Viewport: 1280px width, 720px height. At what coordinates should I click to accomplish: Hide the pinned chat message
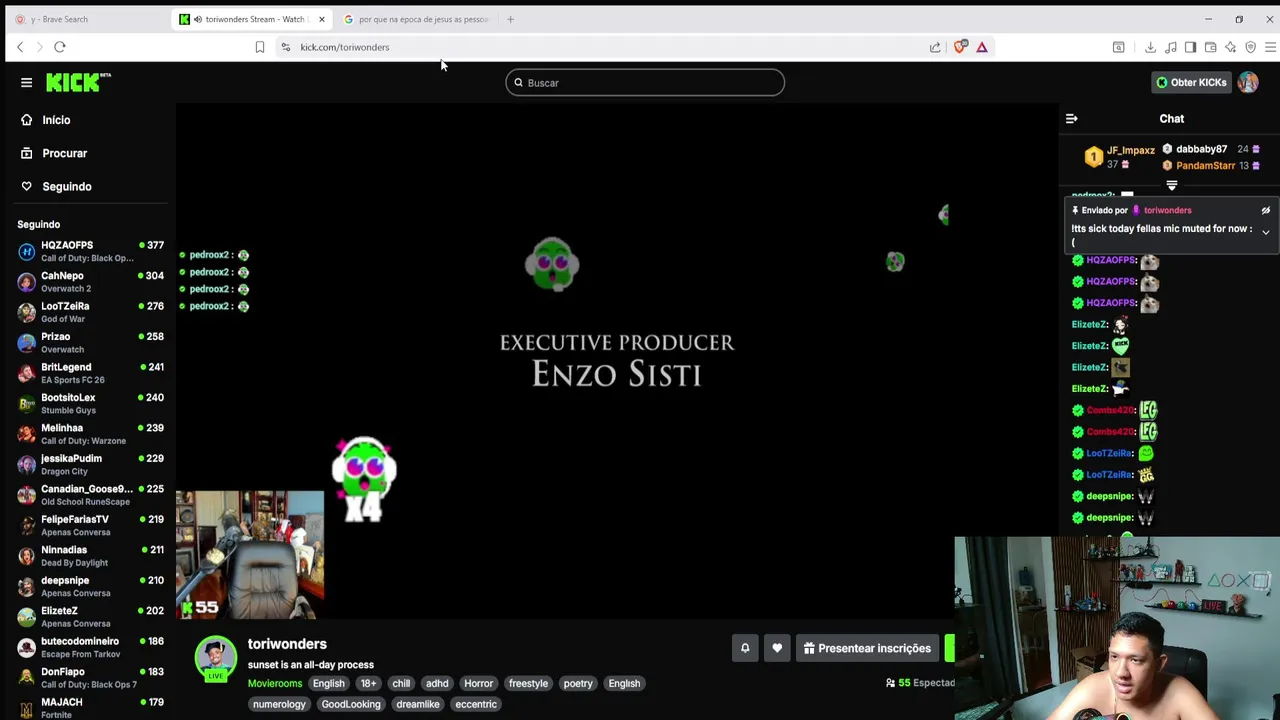(x=1265, y=211)
